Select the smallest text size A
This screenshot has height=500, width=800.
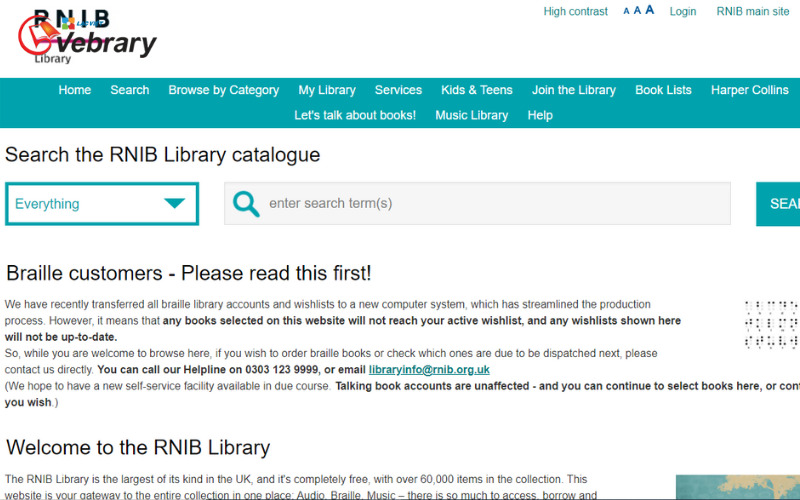pos(626,11)
